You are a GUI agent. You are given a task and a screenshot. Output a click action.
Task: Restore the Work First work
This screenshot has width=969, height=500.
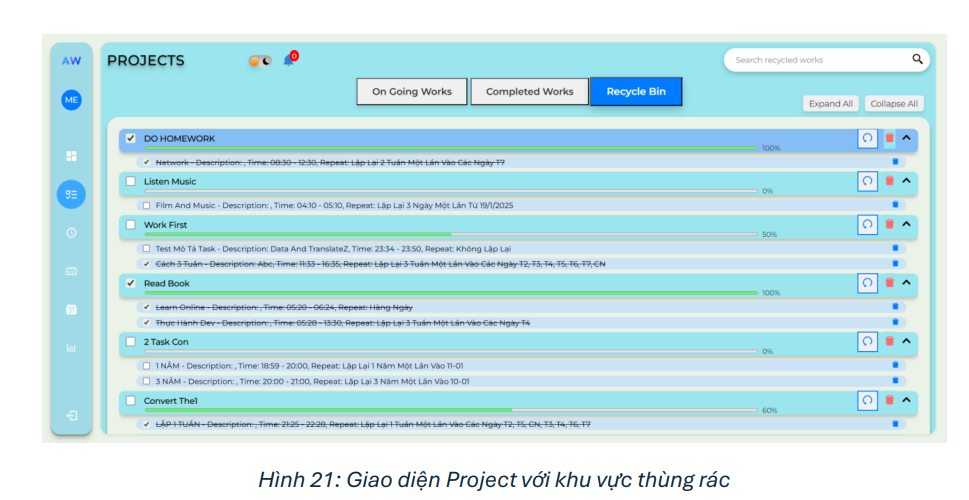(868, 224)
